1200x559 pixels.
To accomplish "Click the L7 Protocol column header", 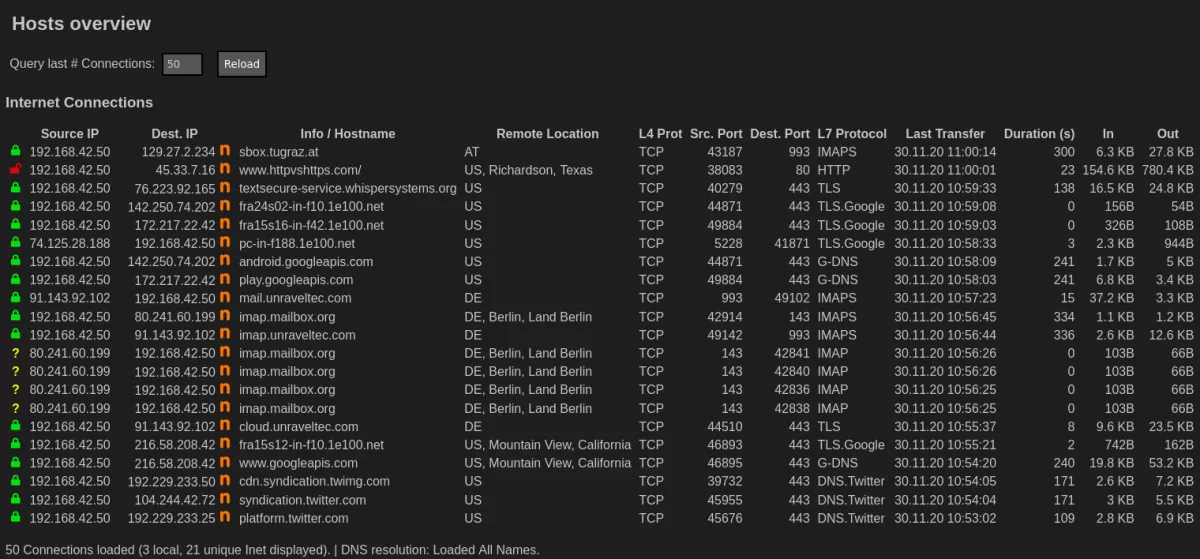I will tap(851, 134).
